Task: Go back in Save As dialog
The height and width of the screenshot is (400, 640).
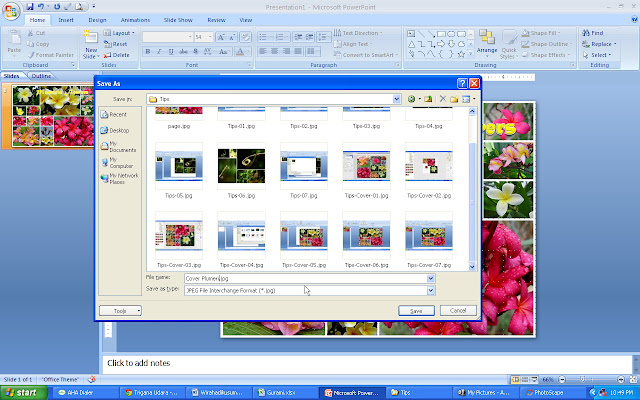Action: pos(411,99)
